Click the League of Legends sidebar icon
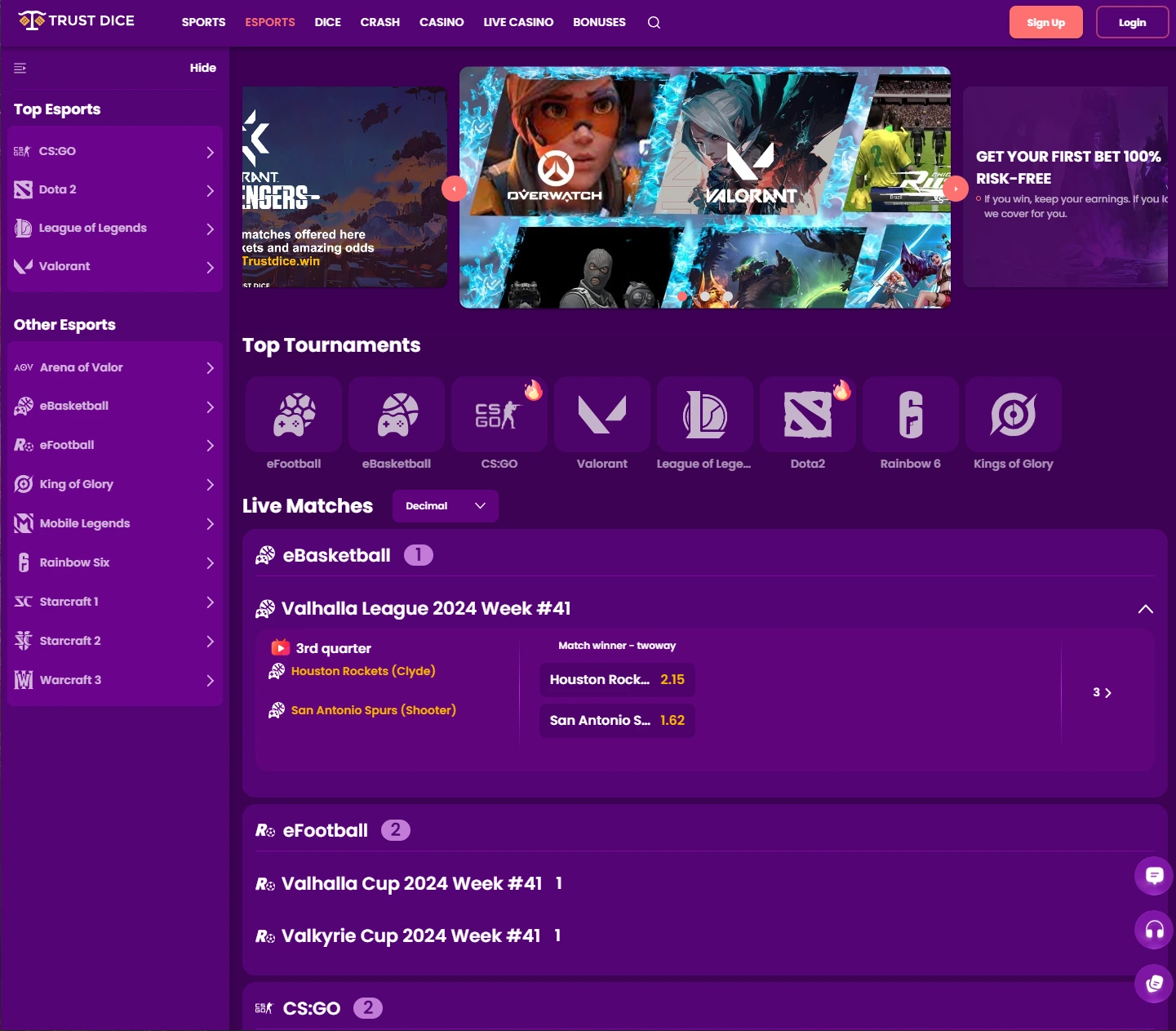The width and height of the screenshot is (1176, 1031). (23, 228)
